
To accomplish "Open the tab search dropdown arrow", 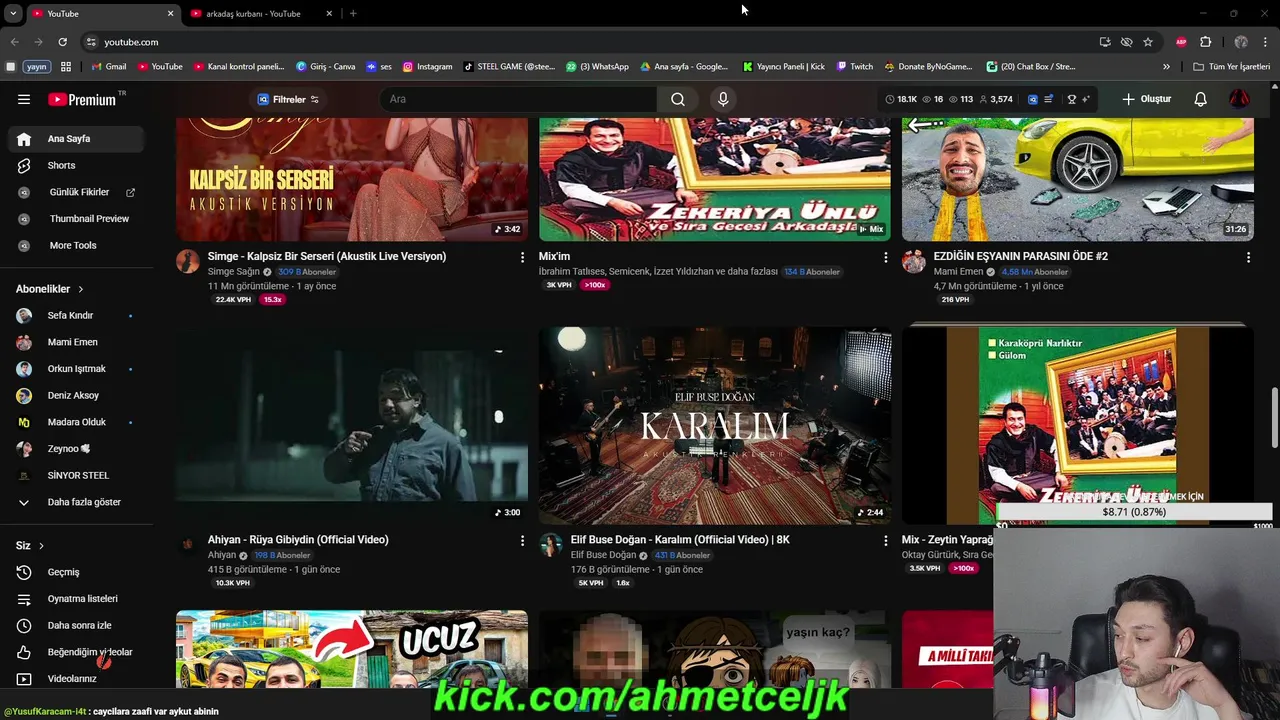I will (13, 13).
